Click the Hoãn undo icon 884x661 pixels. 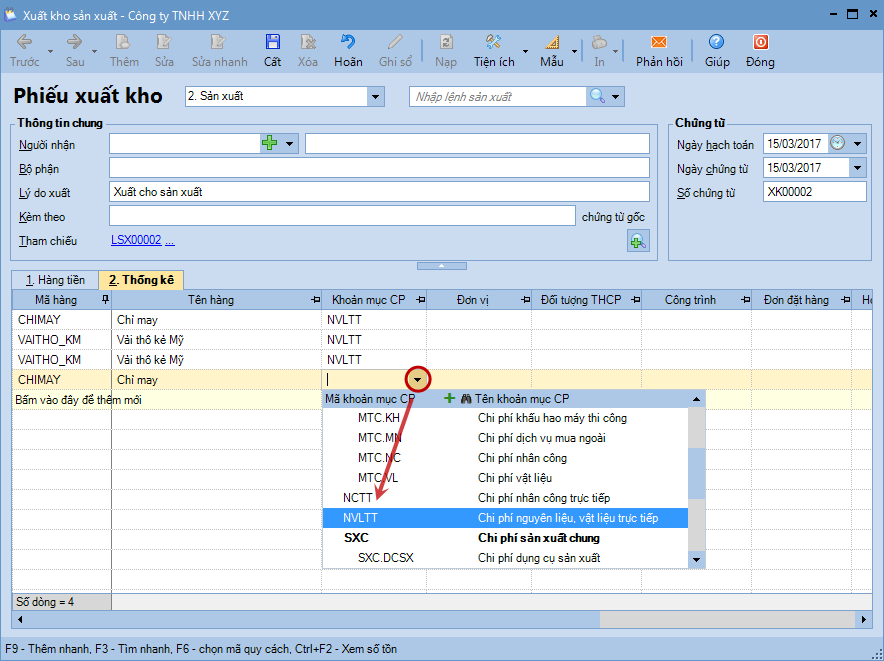point(348,49)
